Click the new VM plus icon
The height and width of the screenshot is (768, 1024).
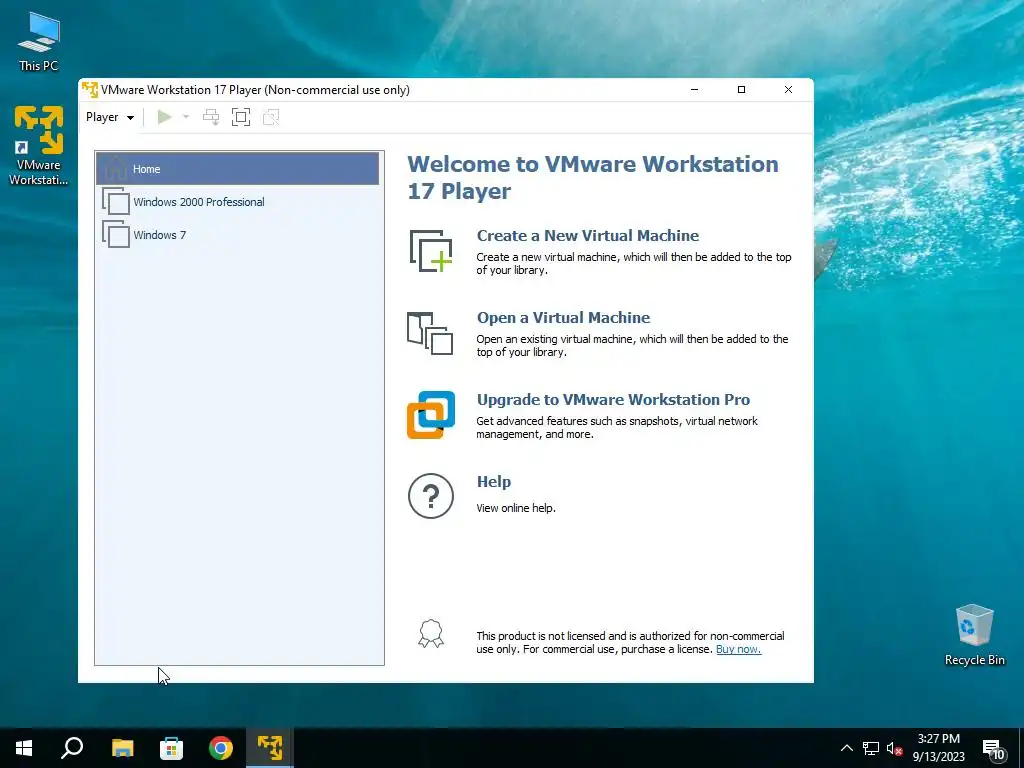point(431,251)
